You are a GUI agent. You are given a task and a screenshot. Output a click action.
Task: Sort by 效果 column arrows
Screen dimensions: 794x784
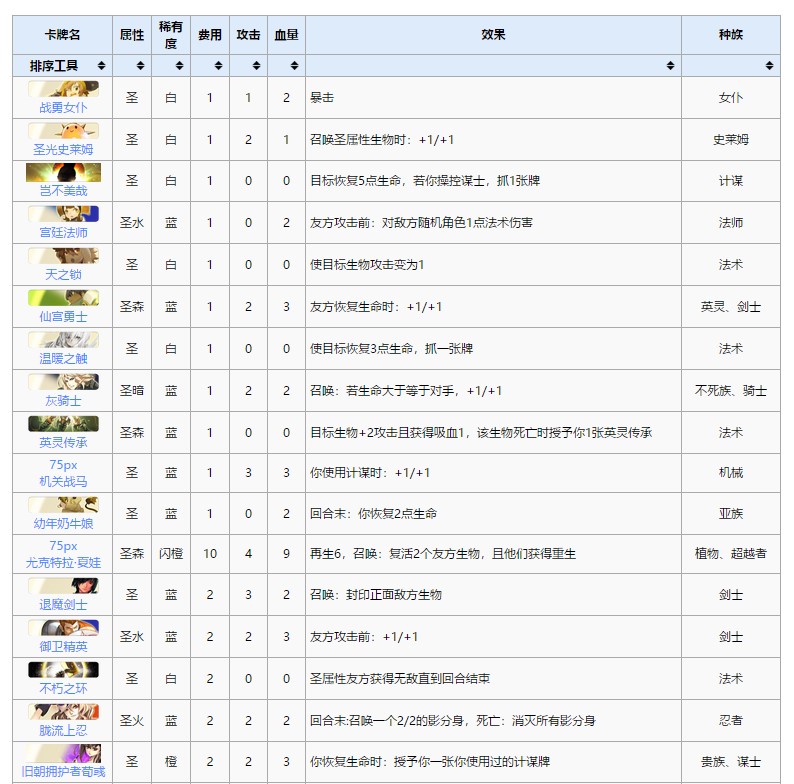click(x=670, y=66)
